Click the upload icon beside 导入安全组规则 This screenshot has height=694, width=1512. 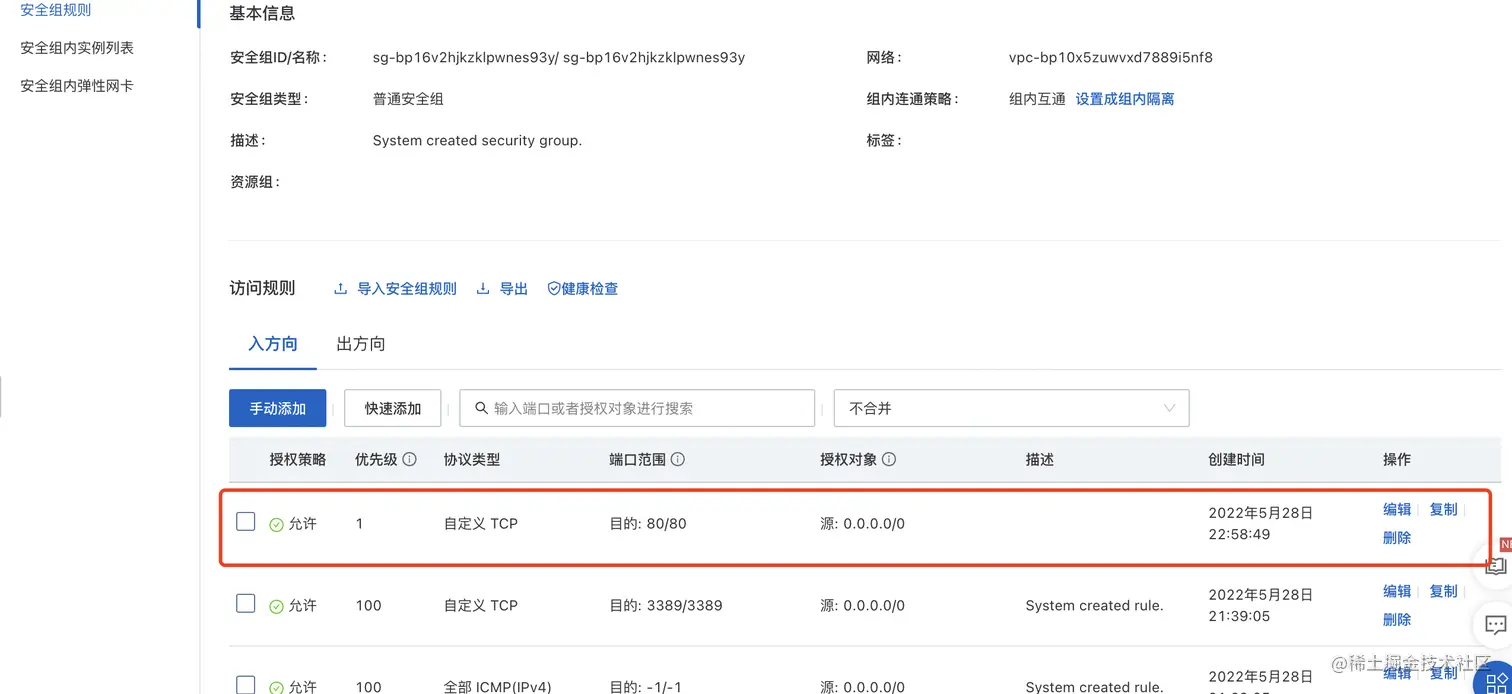(340, 289)
